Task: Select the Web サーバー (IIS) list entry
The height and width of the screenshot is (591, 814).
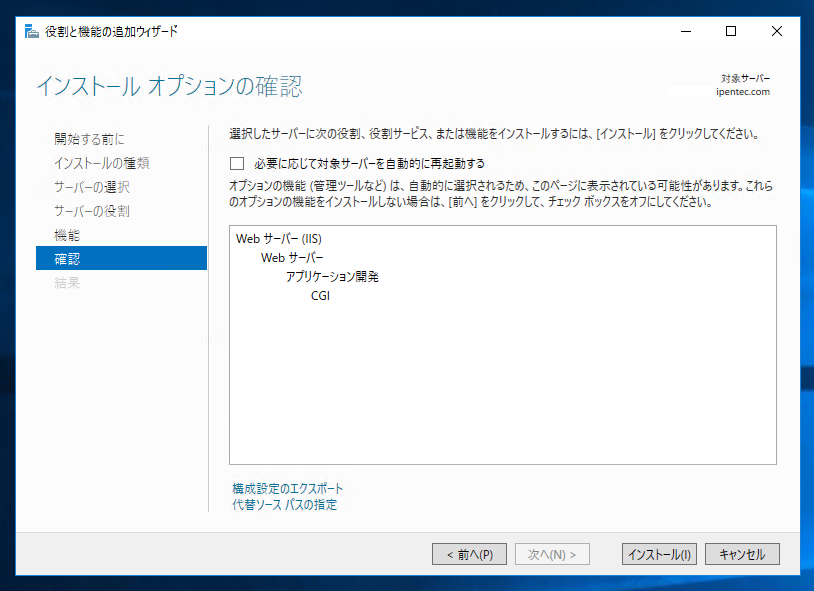Action: click(279, 238)
